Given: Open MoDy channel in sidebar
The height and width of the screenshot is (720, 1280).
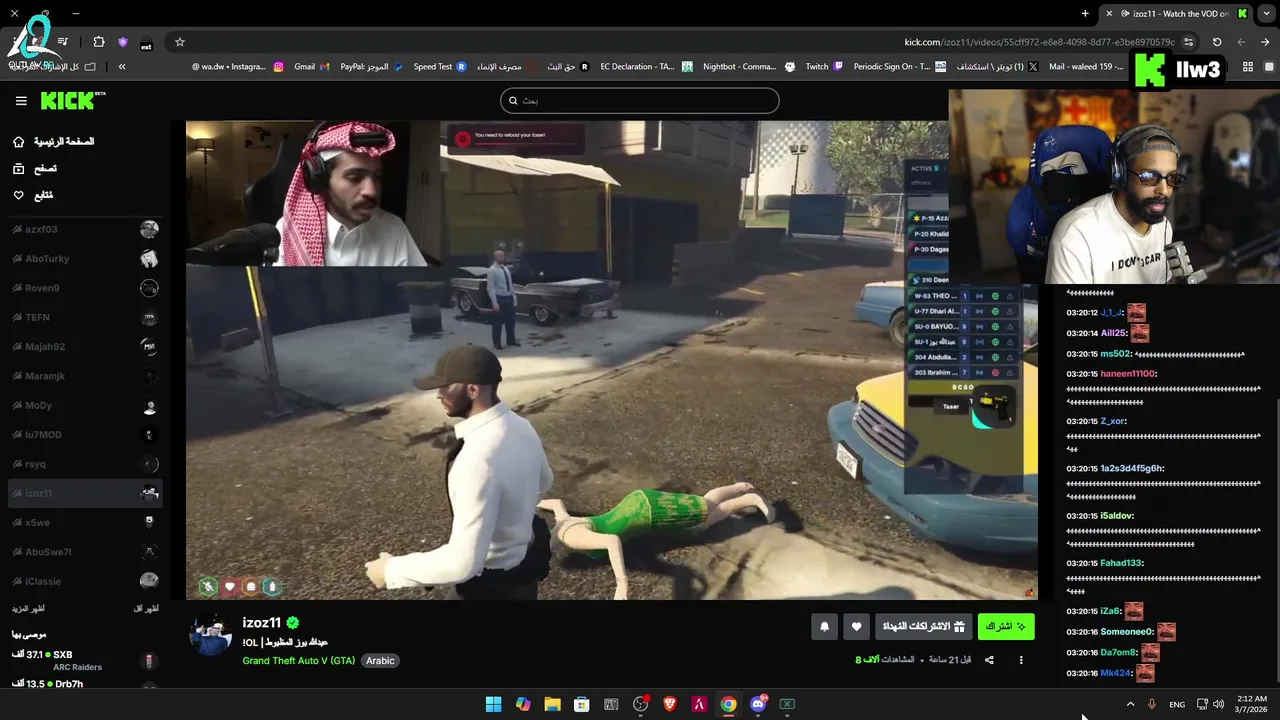Looking at the screenshot, I should coord(85,406).
